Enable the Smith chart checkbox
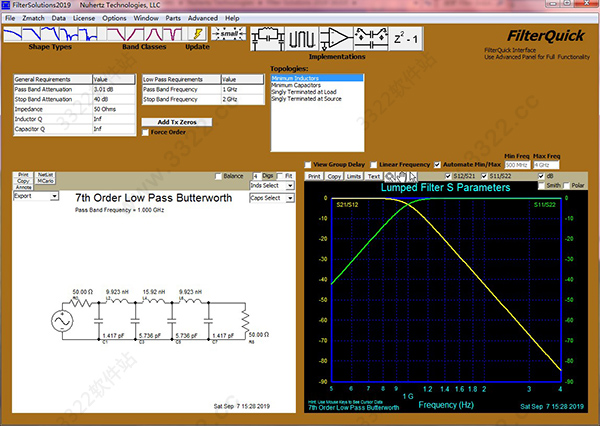Image resolution: width=600 pixels, height=426 pixels. pos(541,186)
